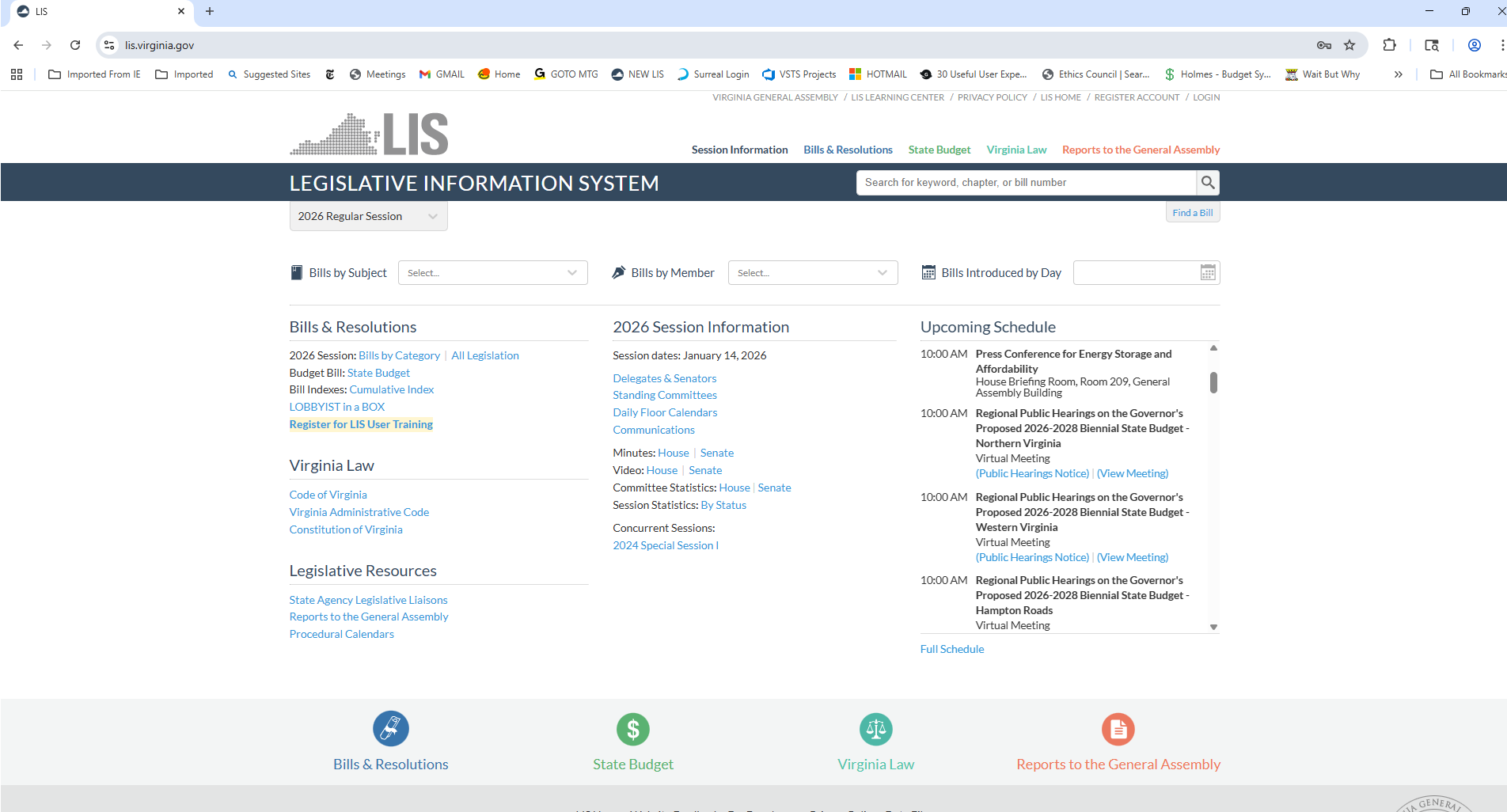Open the calendar icon for Bills Introduced by Day

(1208, 272)
